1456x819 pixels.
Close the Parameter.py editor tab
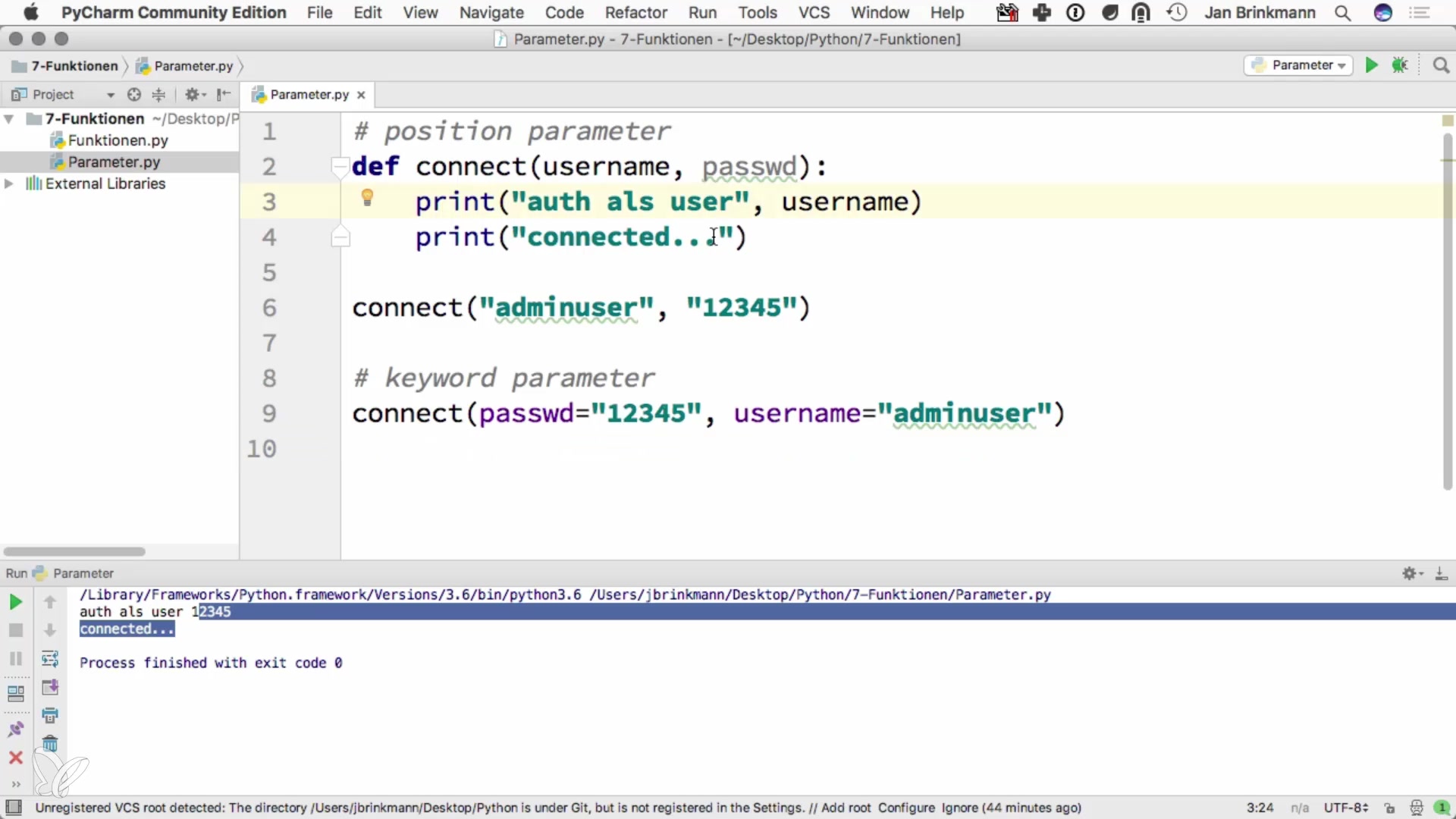coord(361,95)
